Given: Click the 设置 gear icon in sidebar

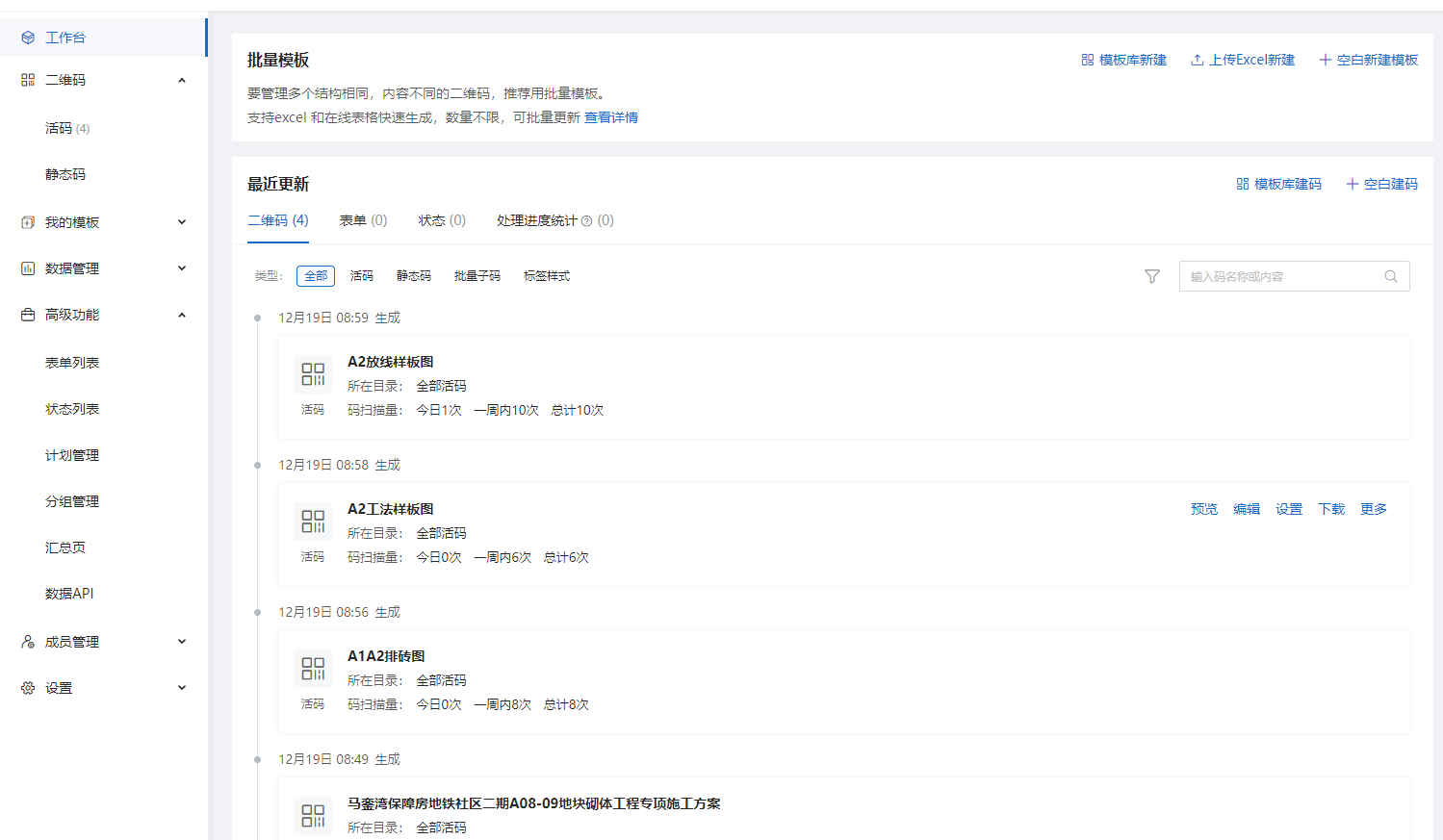Looking at the screenshot, I should click(26, 687).
